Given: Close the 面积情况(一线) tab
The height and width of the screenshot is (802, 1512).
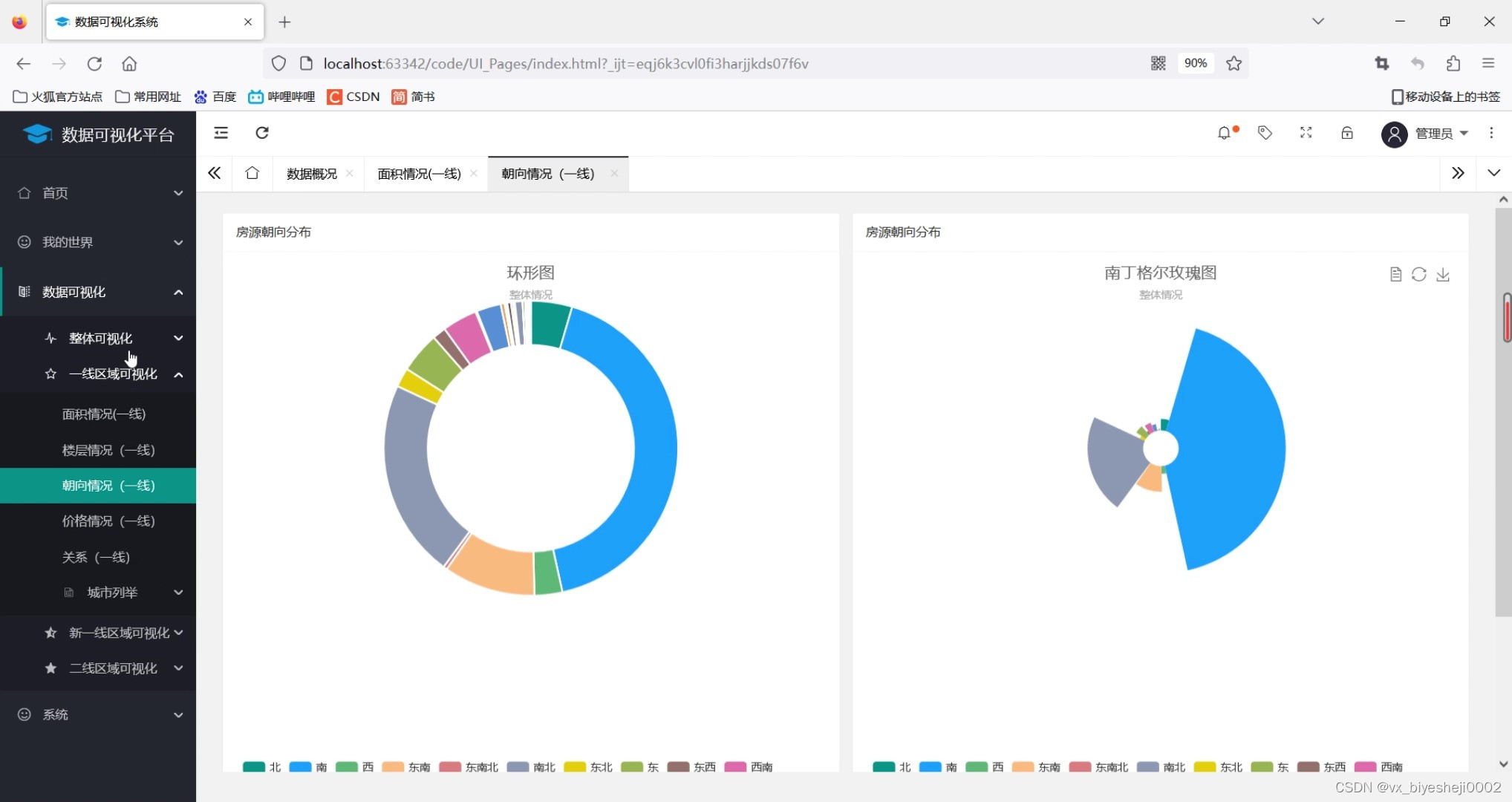Looking at the screenshot, I should [474, 174].
